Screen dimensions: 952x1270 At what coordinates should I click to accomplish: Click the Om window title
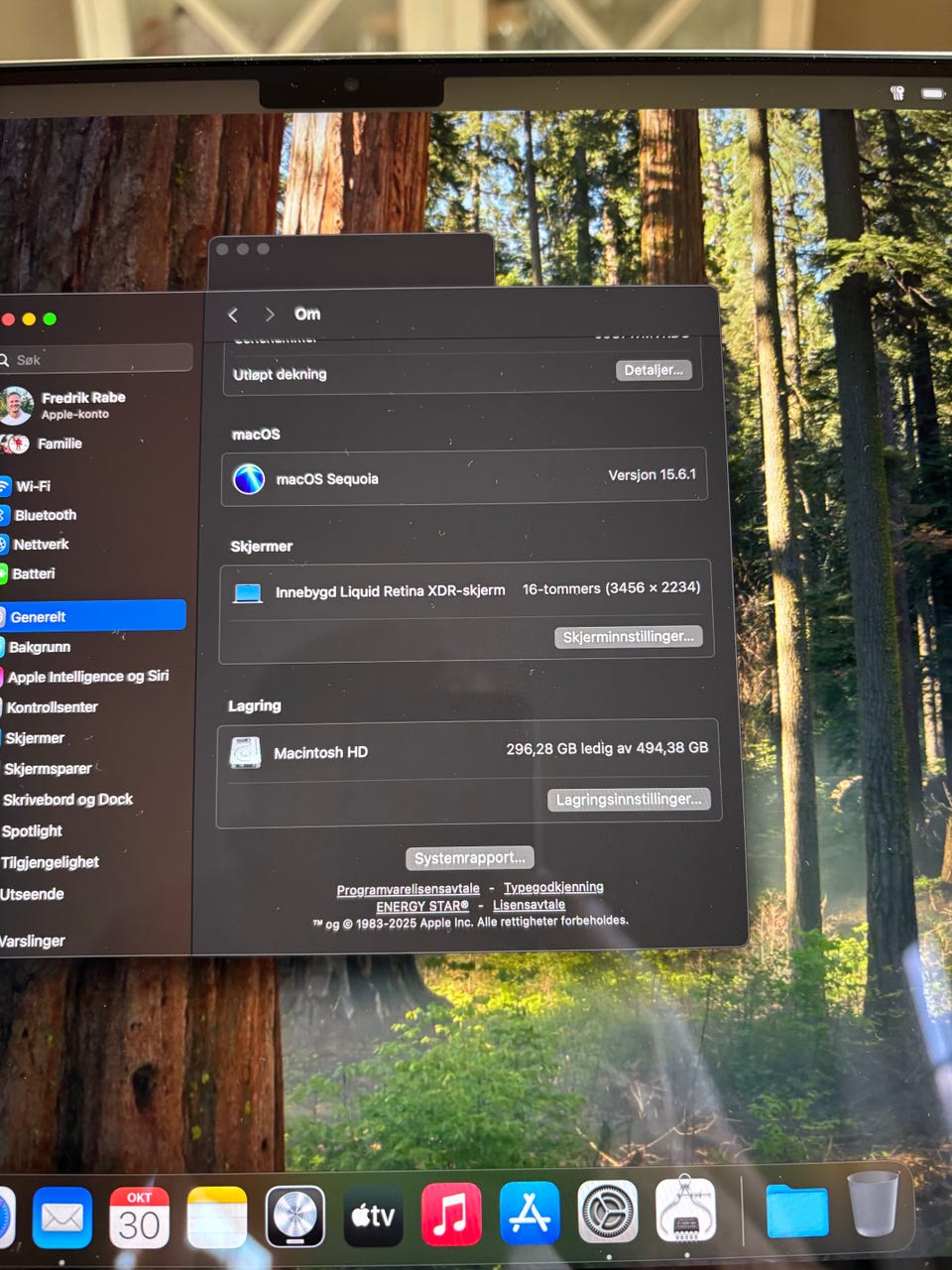(307, 314)
